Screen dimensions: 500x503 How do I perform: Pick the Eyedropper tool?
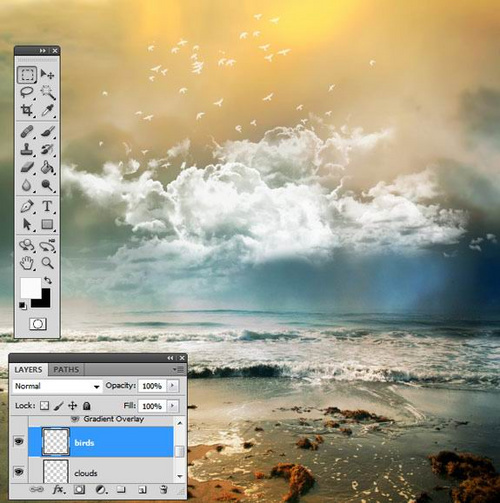(x=47, y=110)
